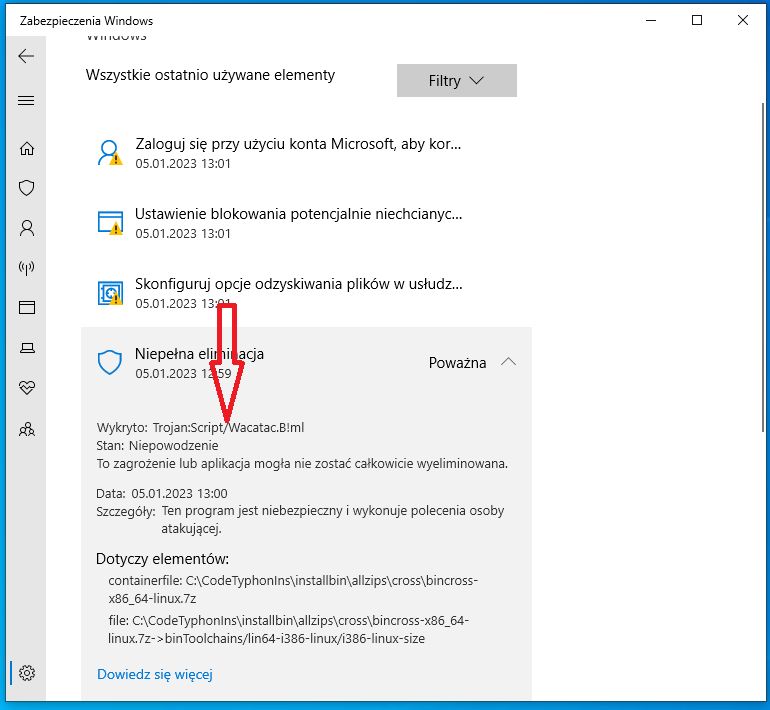
Task: Open the Dowiedz się więcej link
Action: 155,674
